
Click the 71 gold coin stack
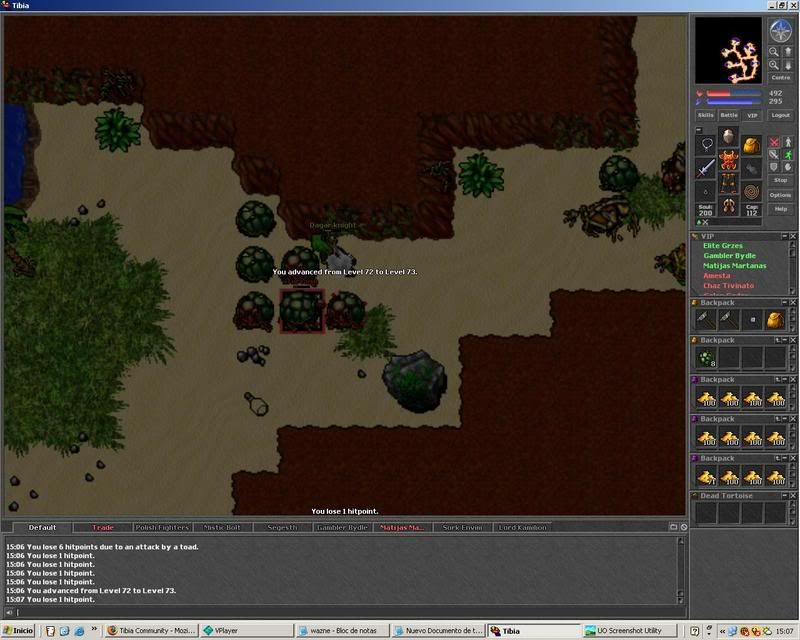click(x=706, y=476)
